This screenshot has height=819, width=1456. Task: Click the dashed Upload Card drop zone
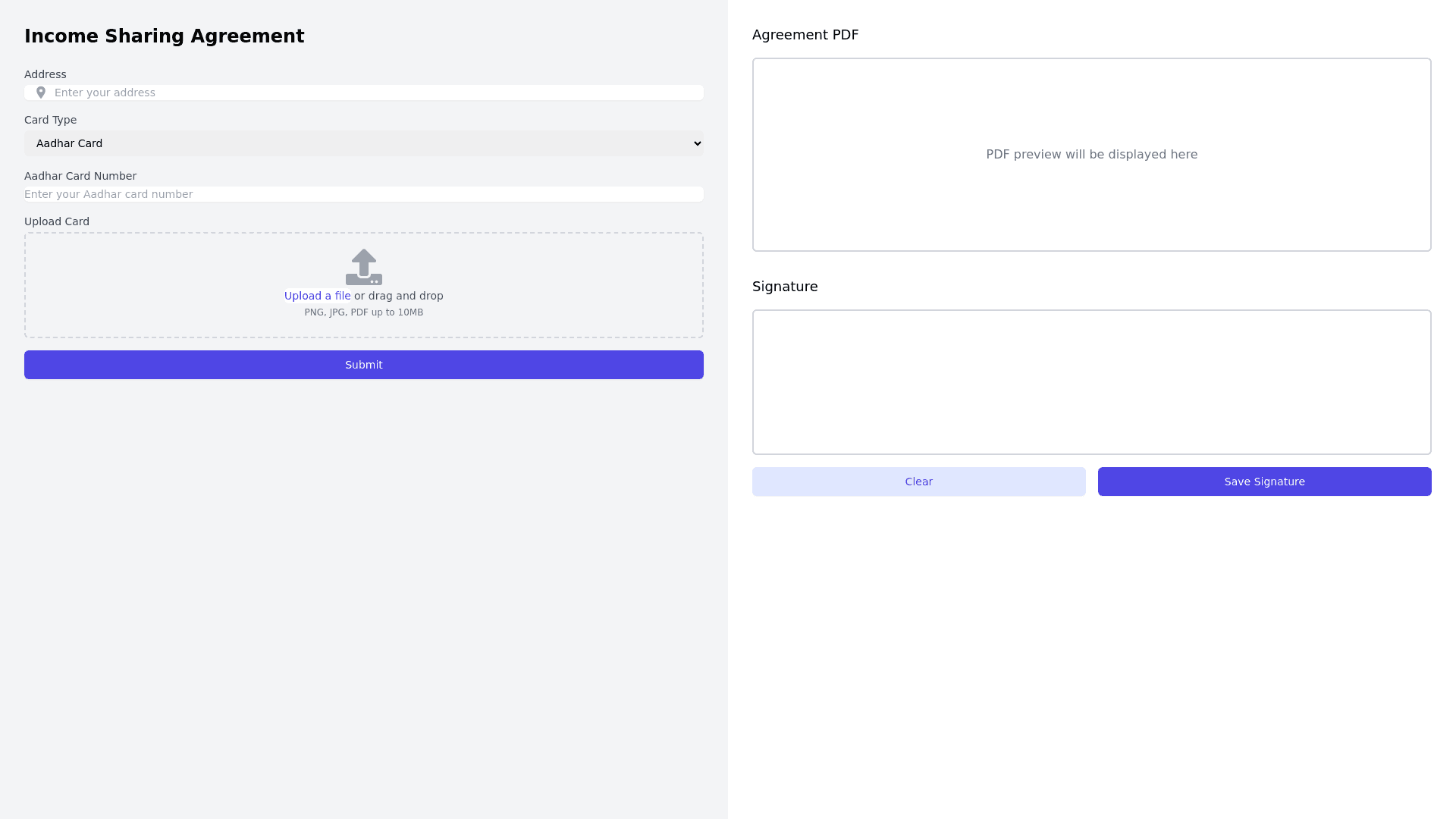[x=531, y=285]
